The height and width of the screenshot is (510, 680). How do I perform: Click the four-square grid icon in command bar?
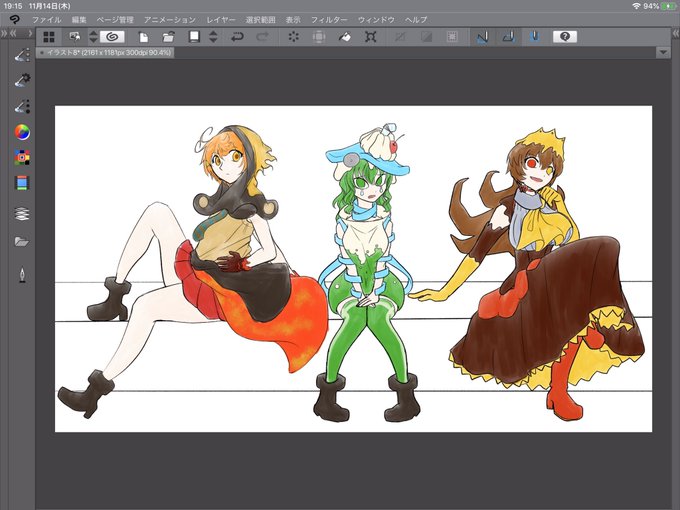(x=49, y=37)
